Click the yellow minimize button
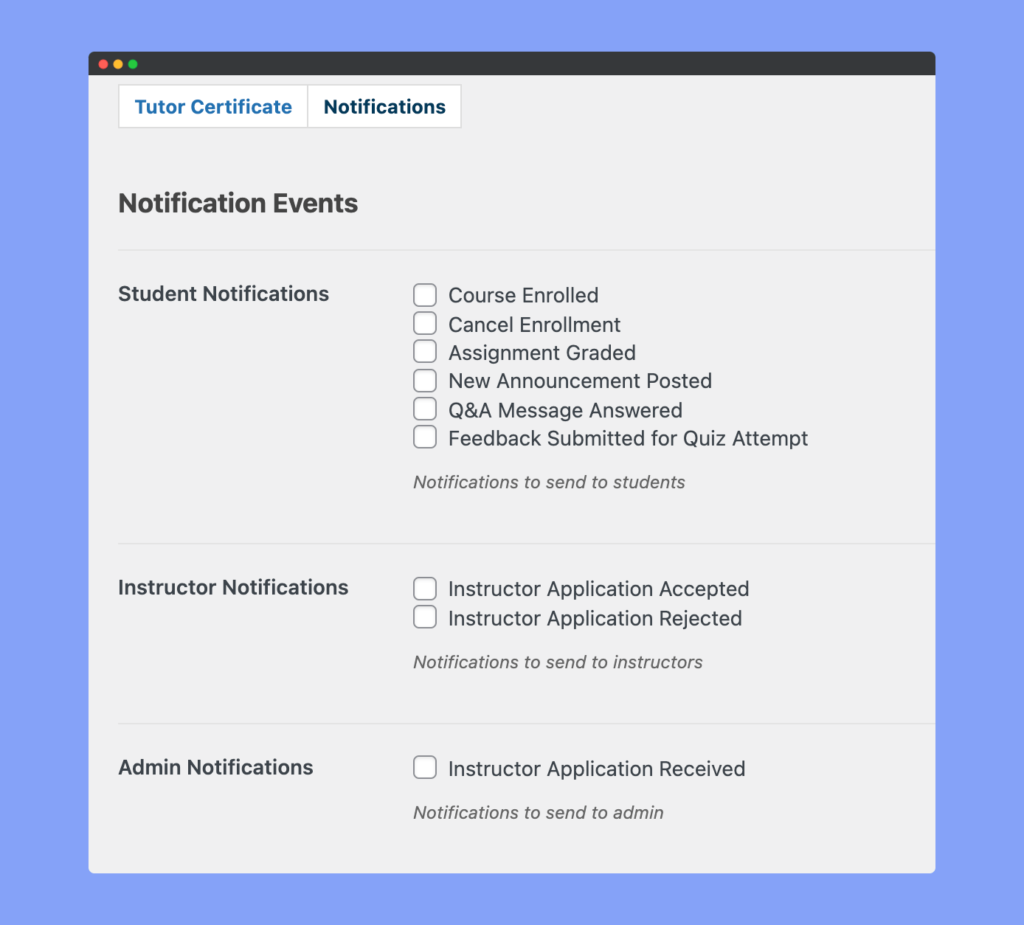The width and height of the screenshot is (1024, 925). click(x=118, y=63)
